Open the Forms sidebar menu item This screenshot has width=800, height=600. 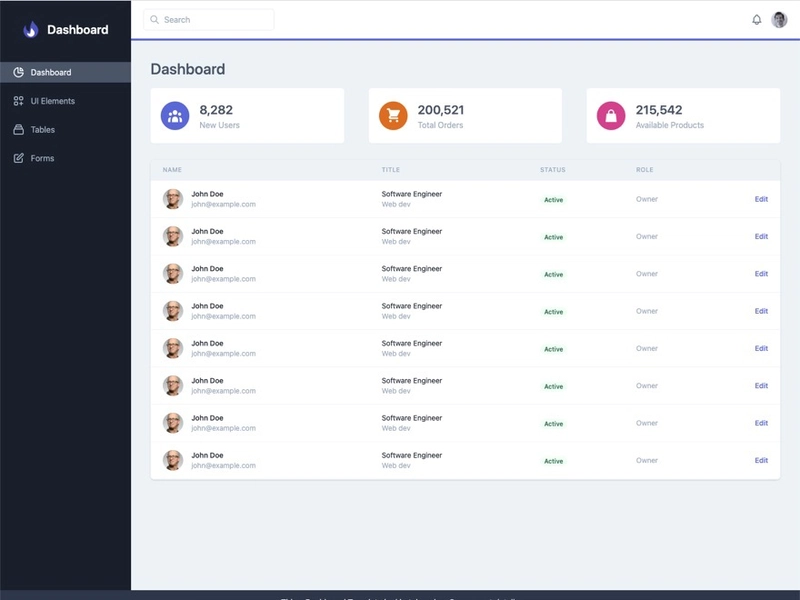click(x=65, y=158)
